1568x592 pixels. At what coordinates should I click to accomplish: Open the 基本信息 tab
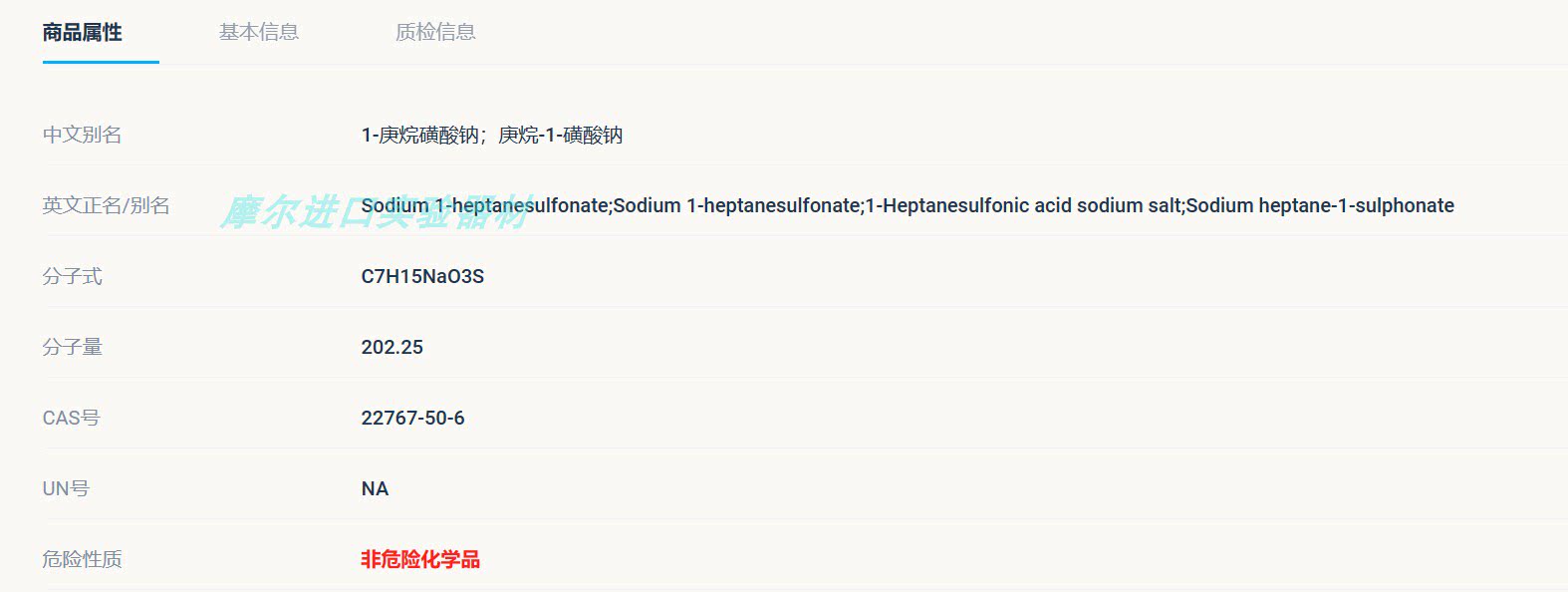(x=259, y=32)
